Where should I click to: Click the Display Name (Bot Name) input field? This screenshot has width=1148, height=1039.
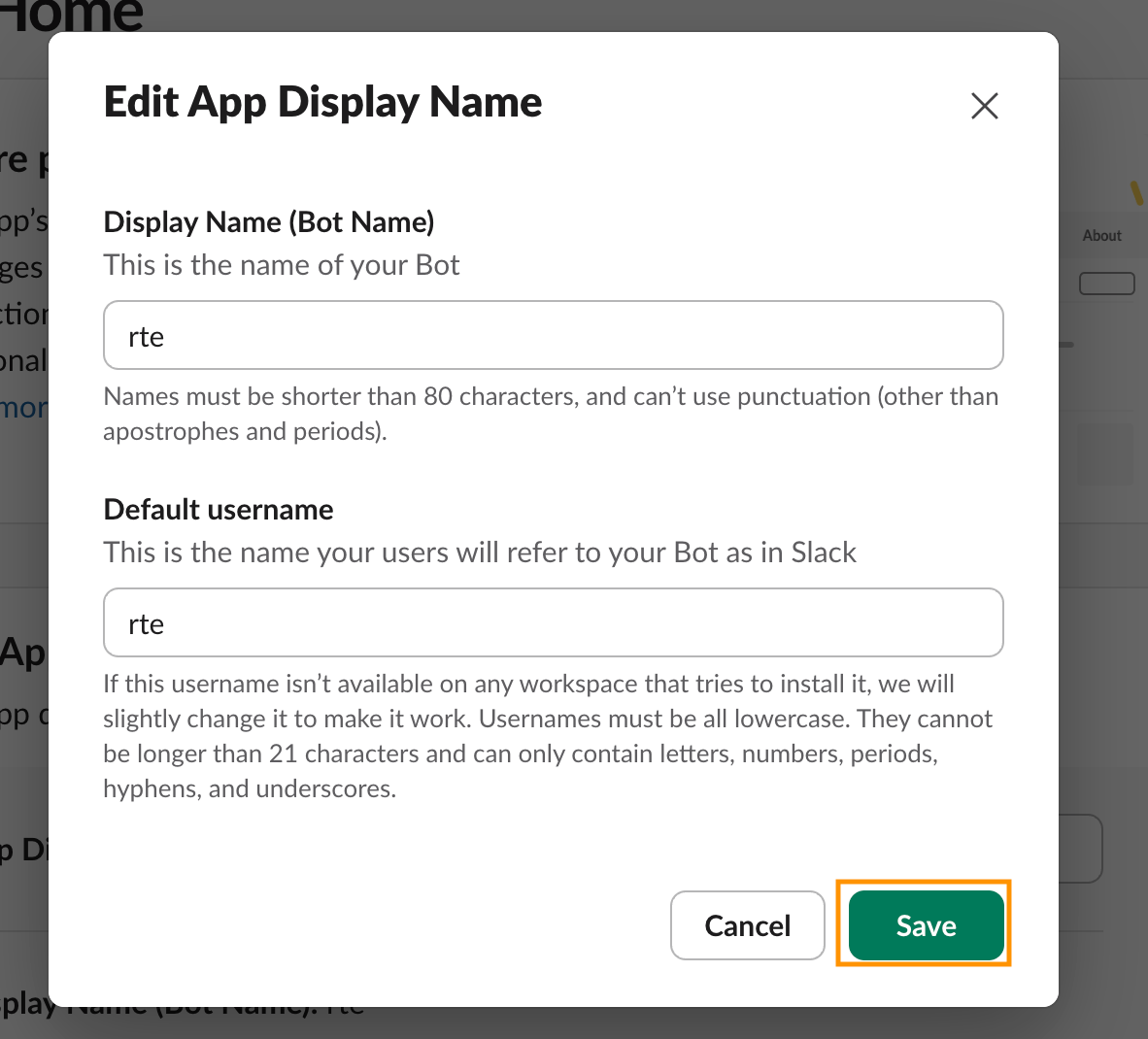click(x=553, y=335)
